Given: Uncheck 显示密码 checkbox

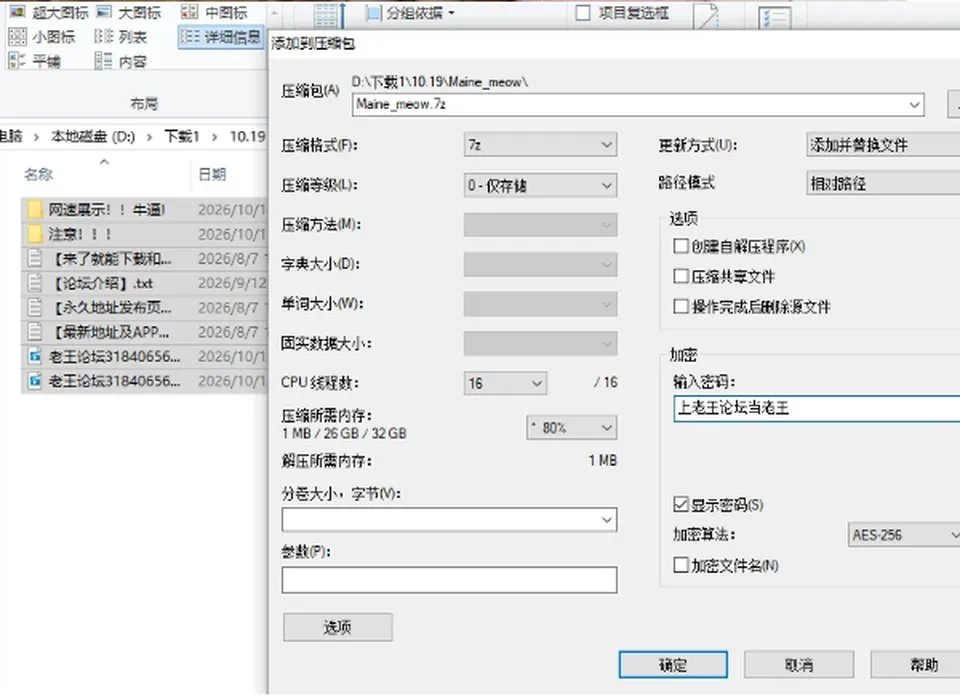Looking at the screenshot, I should pyautogui.click(x=681, y=504).
